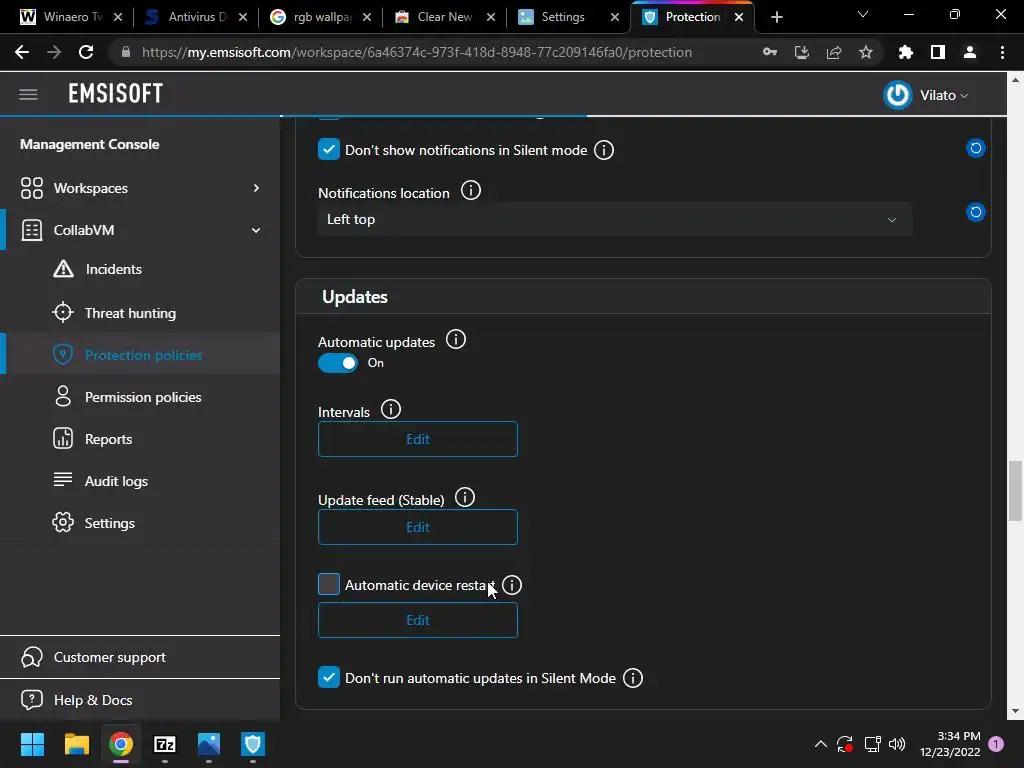
Task: Open the taskbar clock and date
Action: coord(950,744)
